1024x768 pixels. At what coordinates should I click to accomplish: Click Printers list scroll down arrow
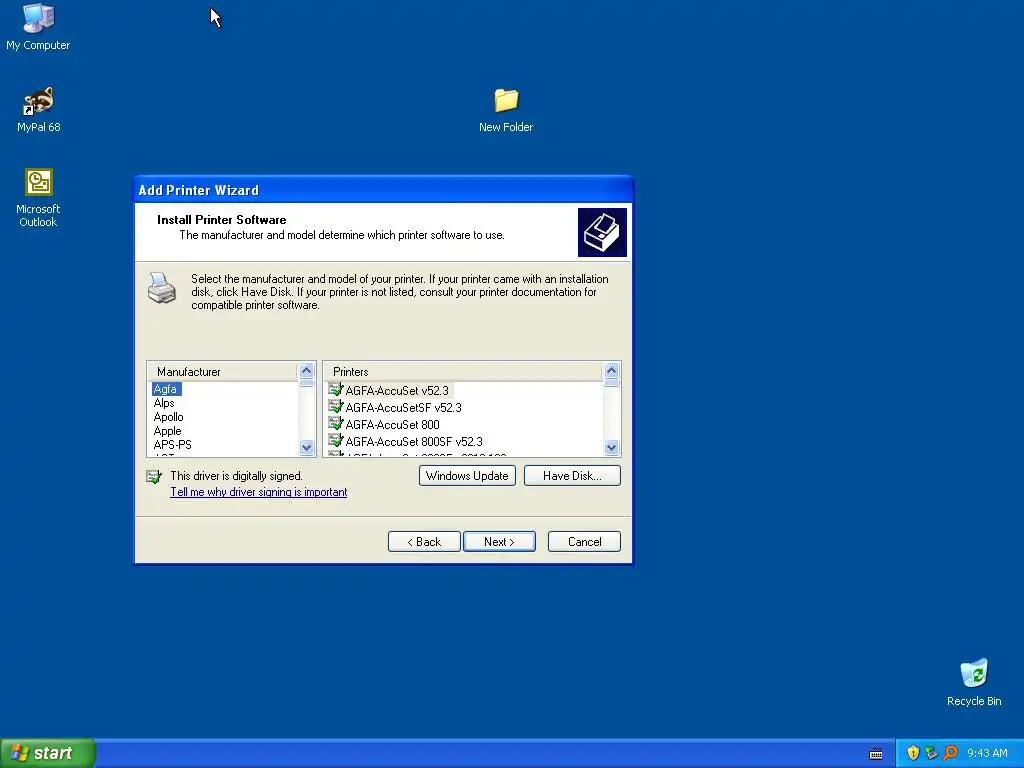coord(611,447)
